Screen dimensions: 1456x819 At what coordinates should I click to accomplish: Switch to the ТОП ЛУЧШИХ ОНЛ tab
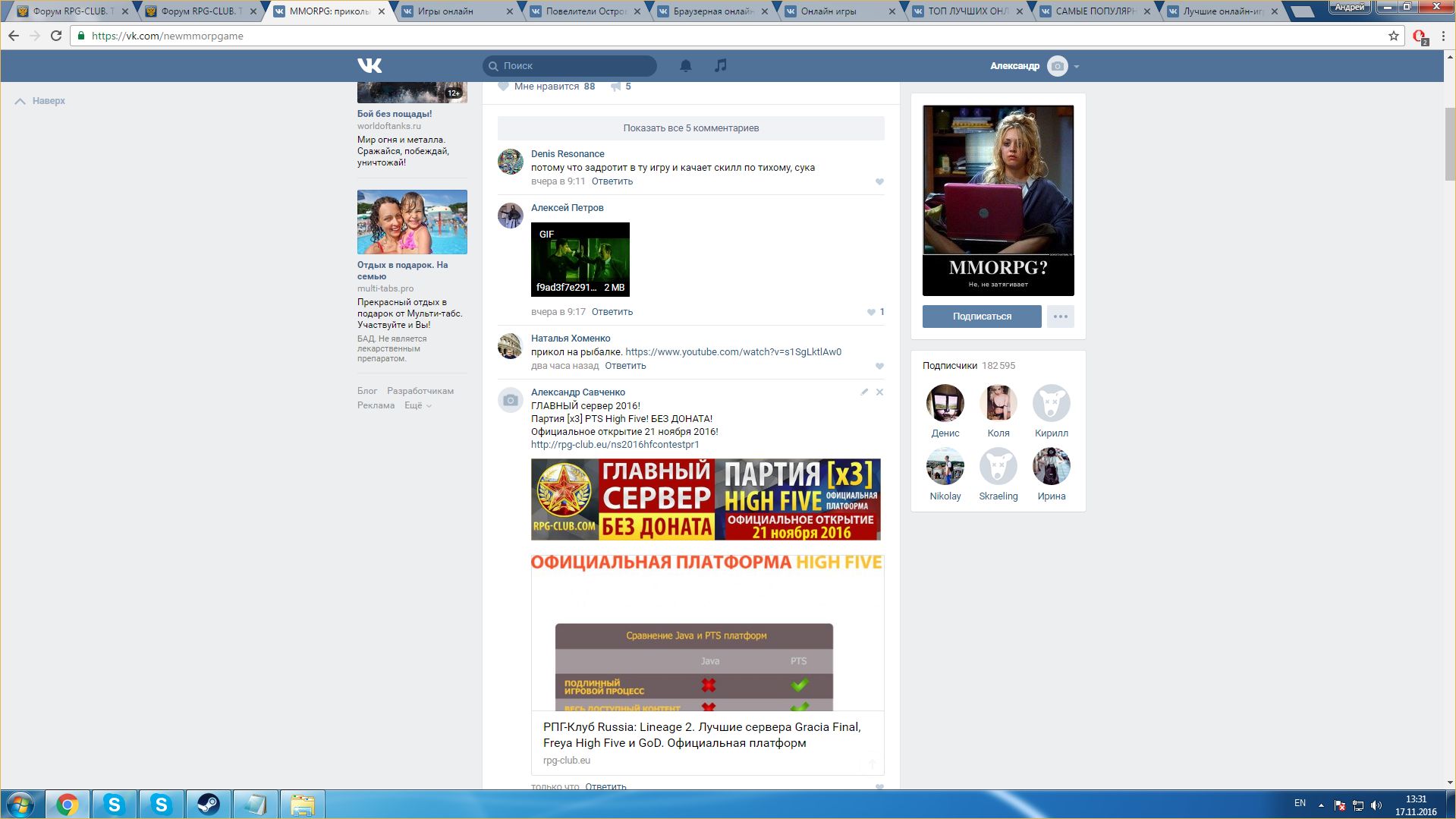tap(967, 11)
